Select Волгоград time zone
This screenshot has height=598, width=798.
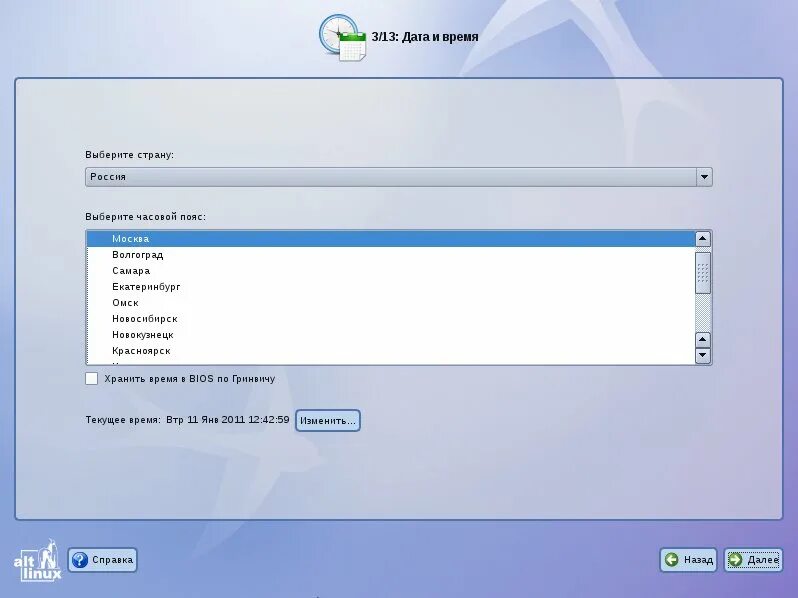pos(391,254)
